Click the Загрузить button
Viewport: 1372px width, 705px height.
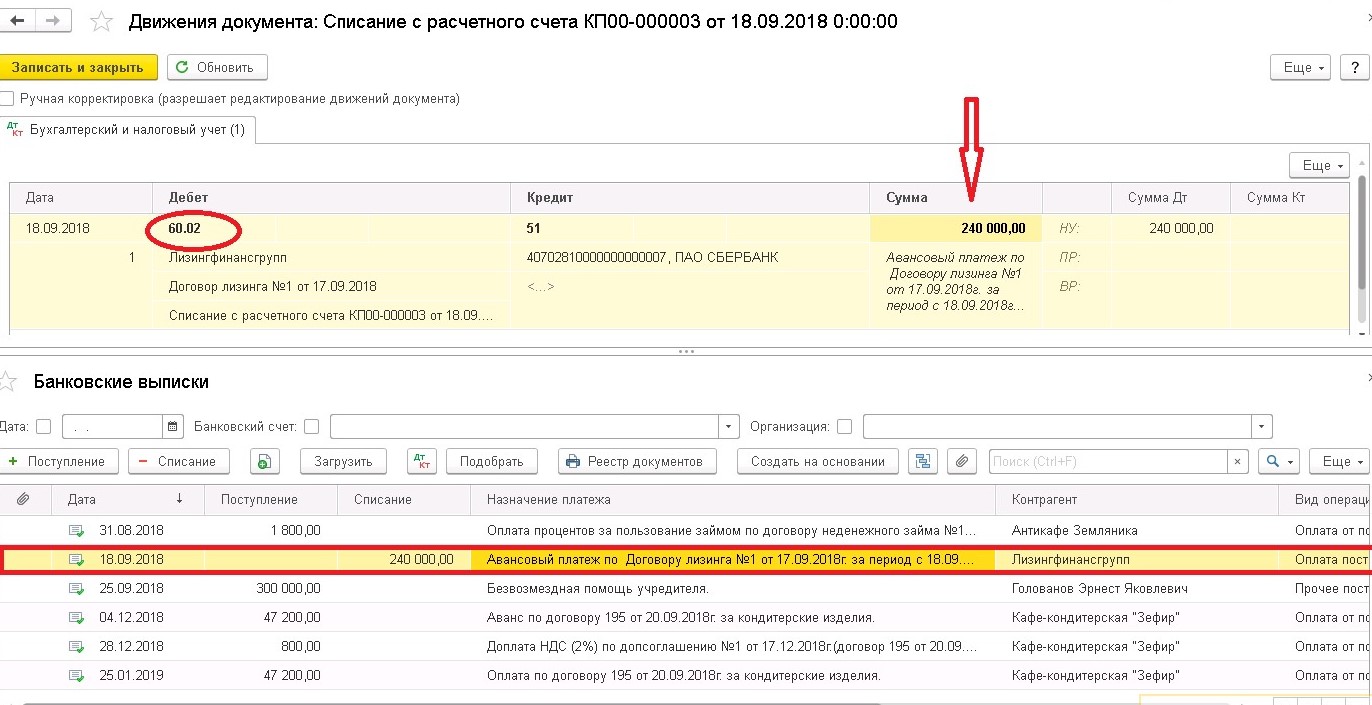344,461
